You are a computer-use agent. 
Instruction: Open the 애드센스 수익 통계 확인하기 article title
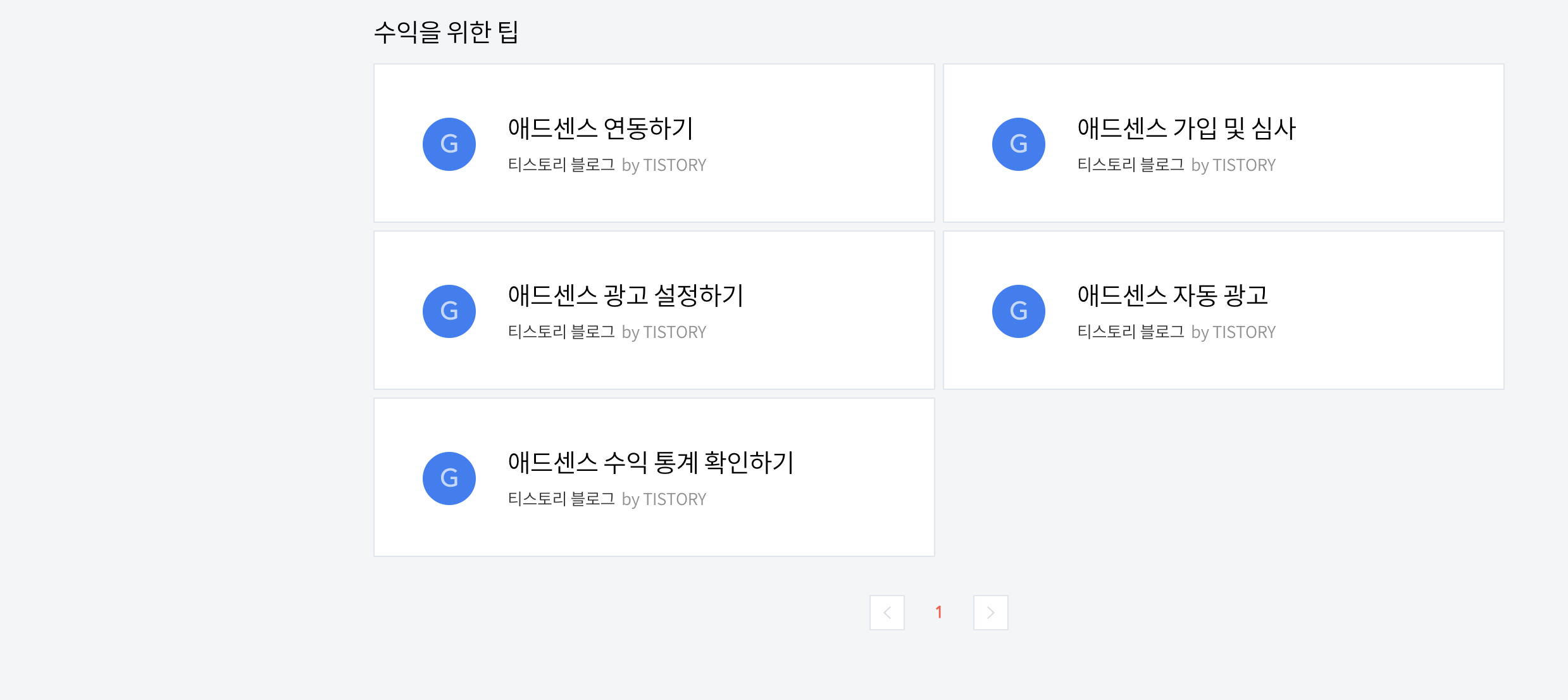point(651,463)
